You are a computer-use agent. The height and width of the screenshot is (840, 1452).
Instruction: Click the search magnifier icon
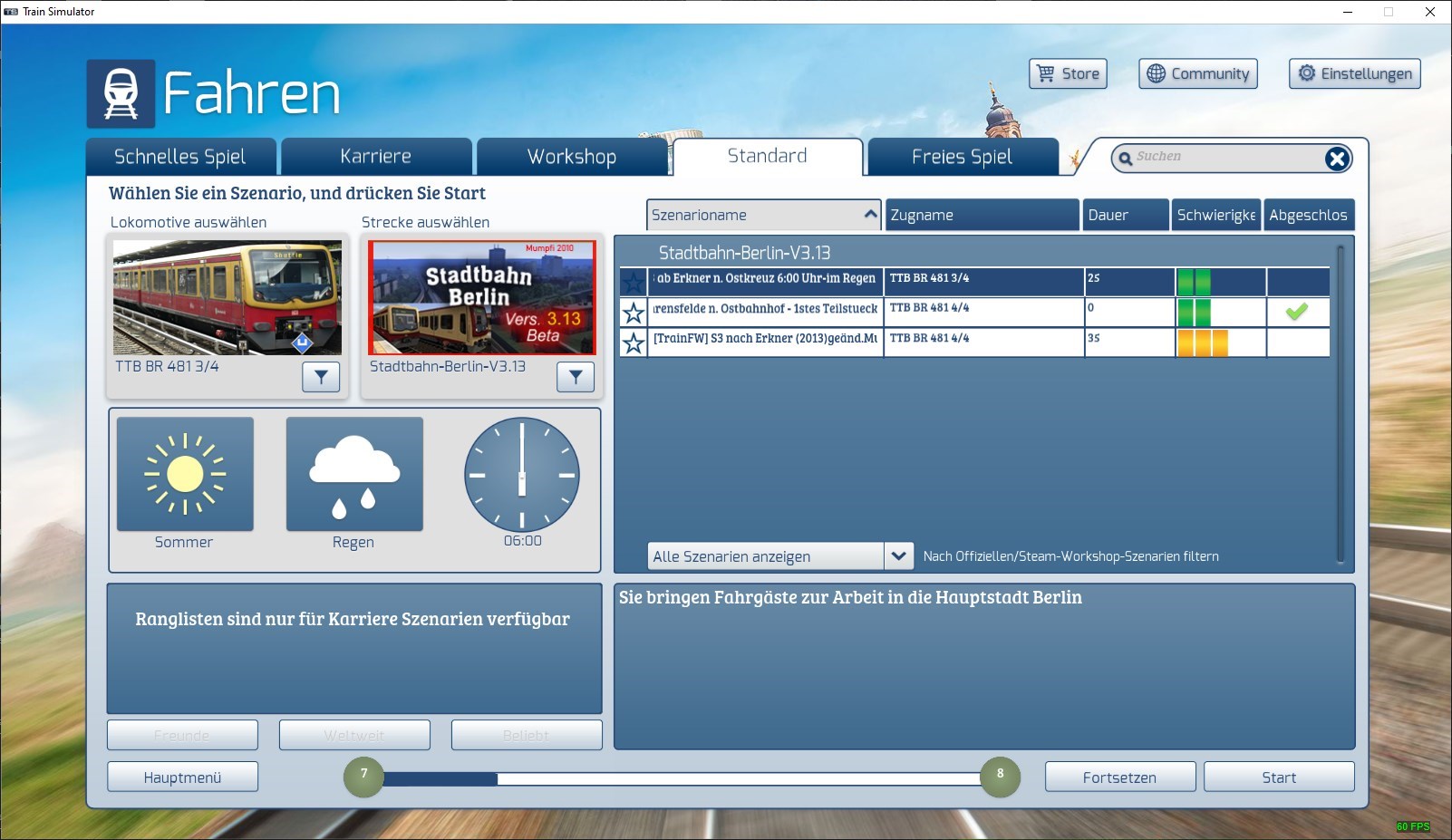1126,159
